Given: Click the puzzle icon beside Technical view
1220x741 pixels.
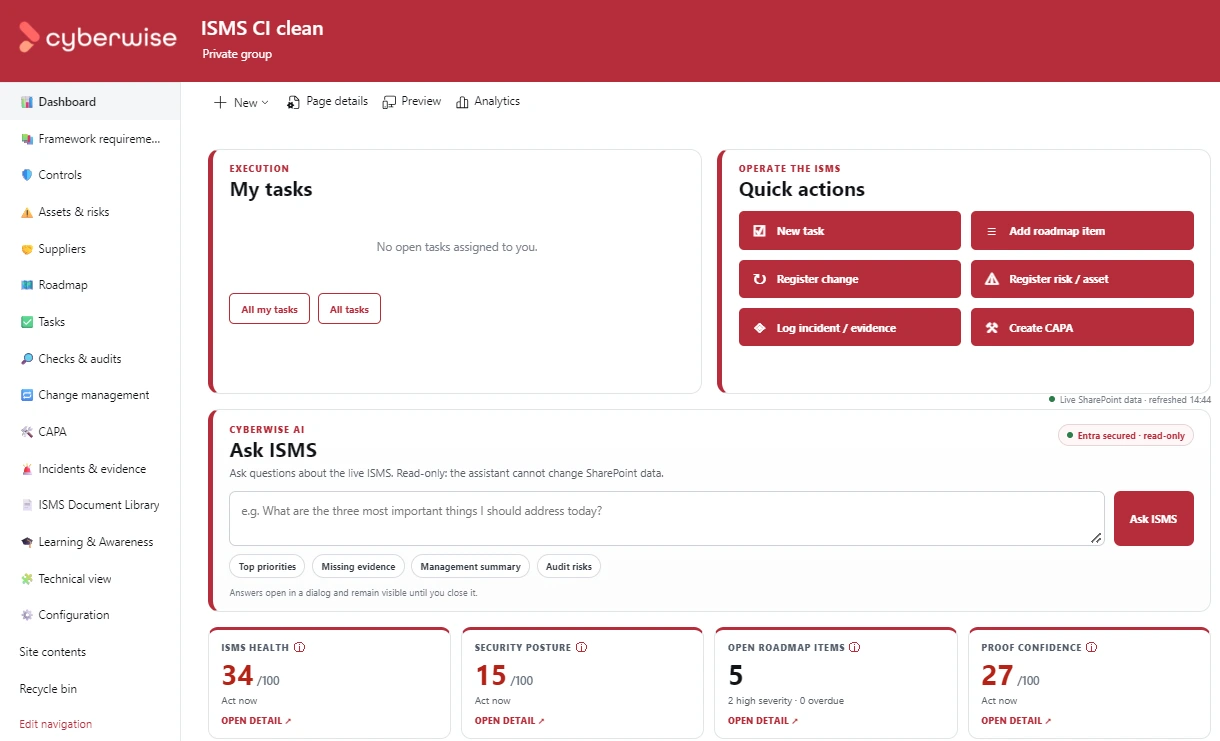Looking at the screenshot, I should coord(27,579).
